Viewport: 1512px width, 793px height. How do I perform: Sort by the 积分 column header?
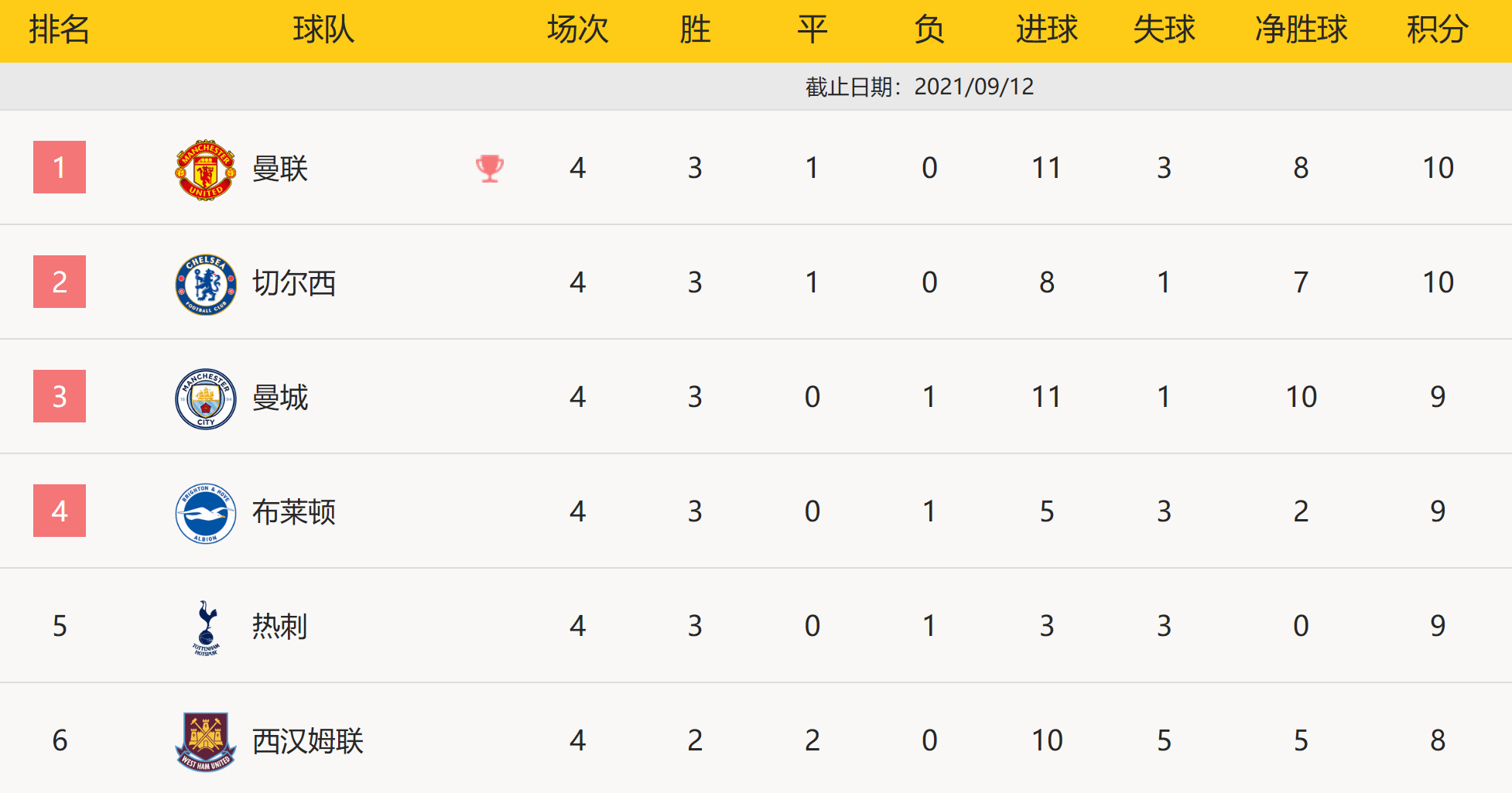[x=1437, y=30]
